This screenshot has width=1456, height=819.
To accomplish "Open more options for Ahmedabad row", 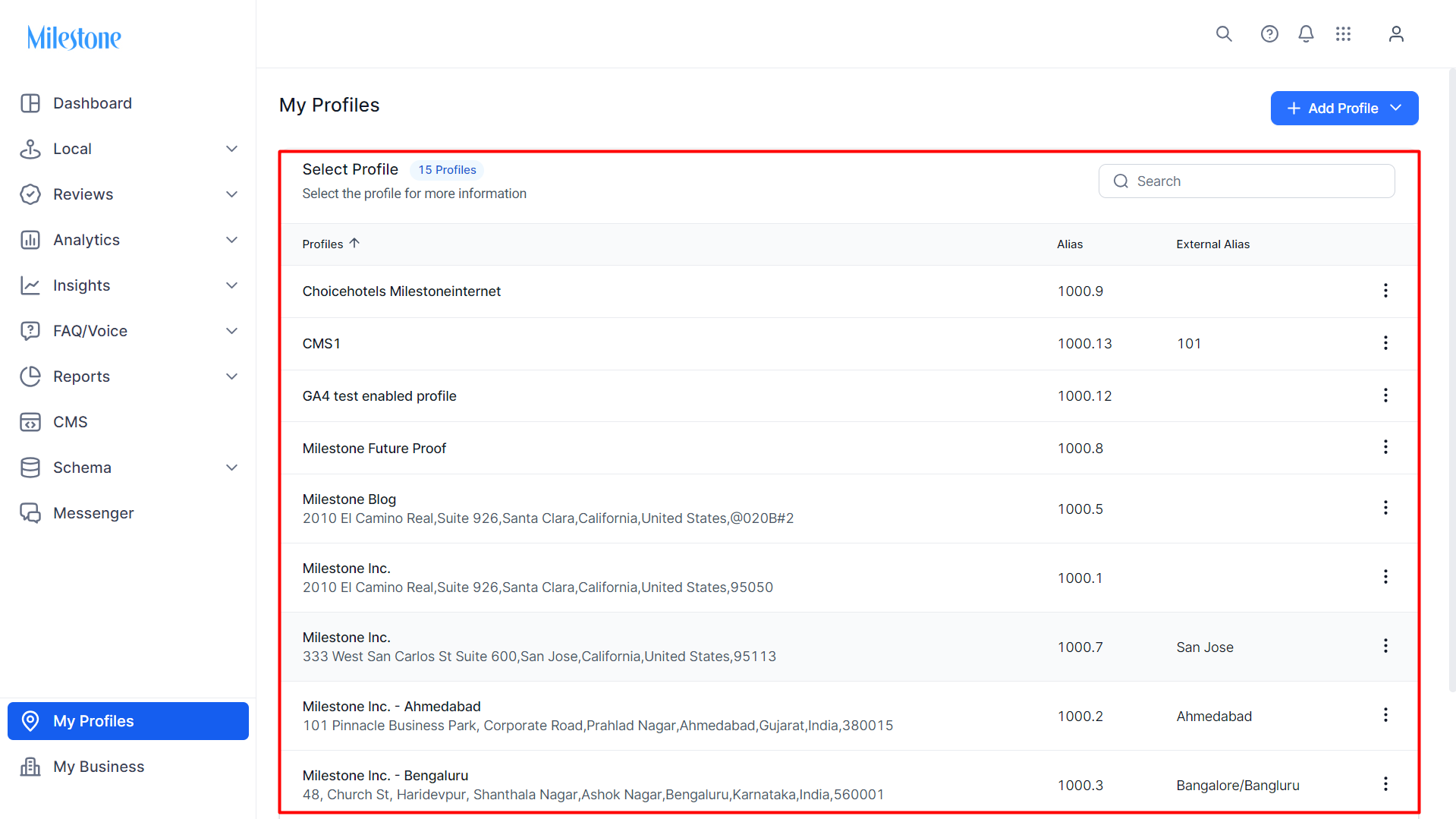I will [1385, 715].
